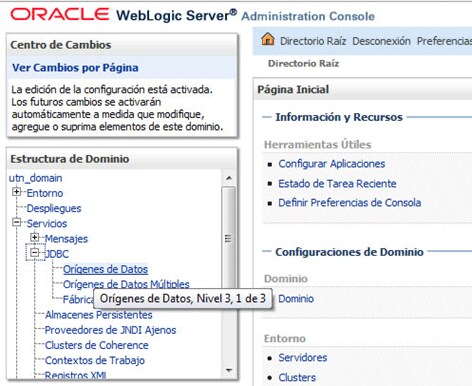472x386 pixels.
Task: Open Ver Cambios por Página link
Action: point(75,68)
